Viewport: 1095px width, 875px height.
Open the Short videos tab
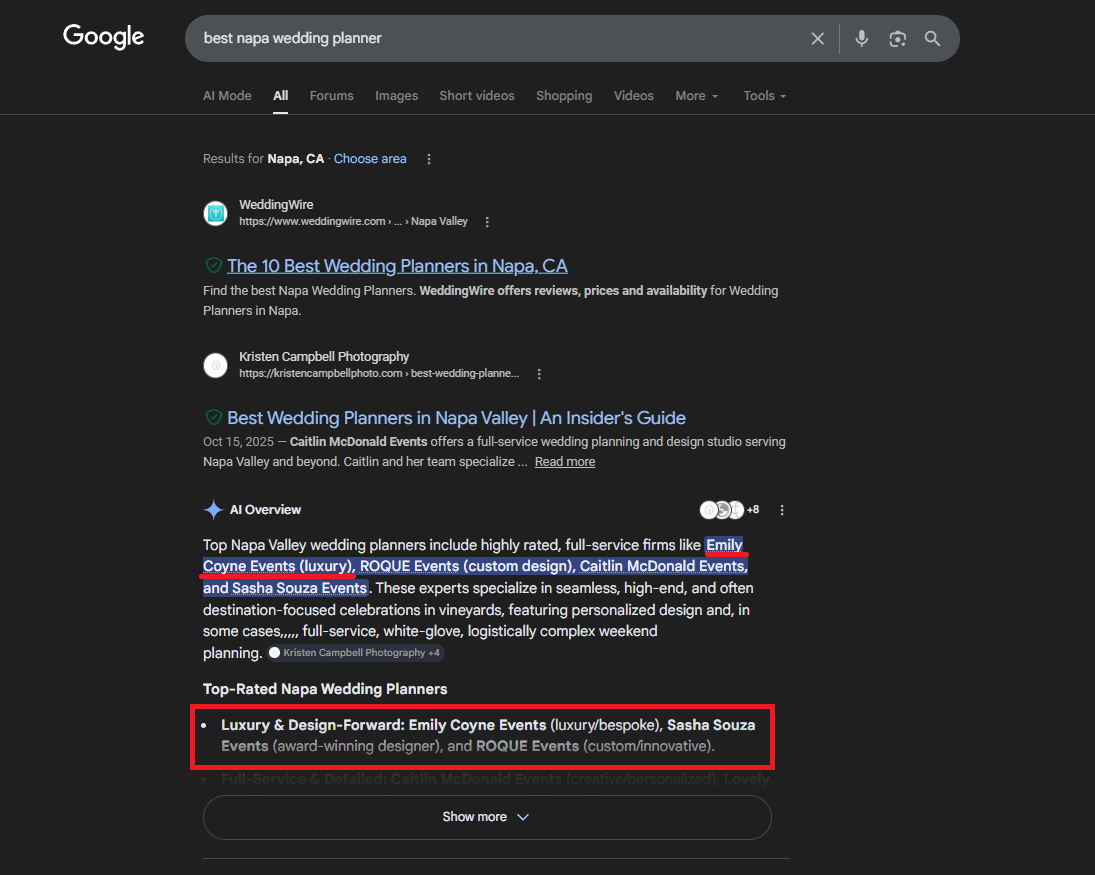477,96
